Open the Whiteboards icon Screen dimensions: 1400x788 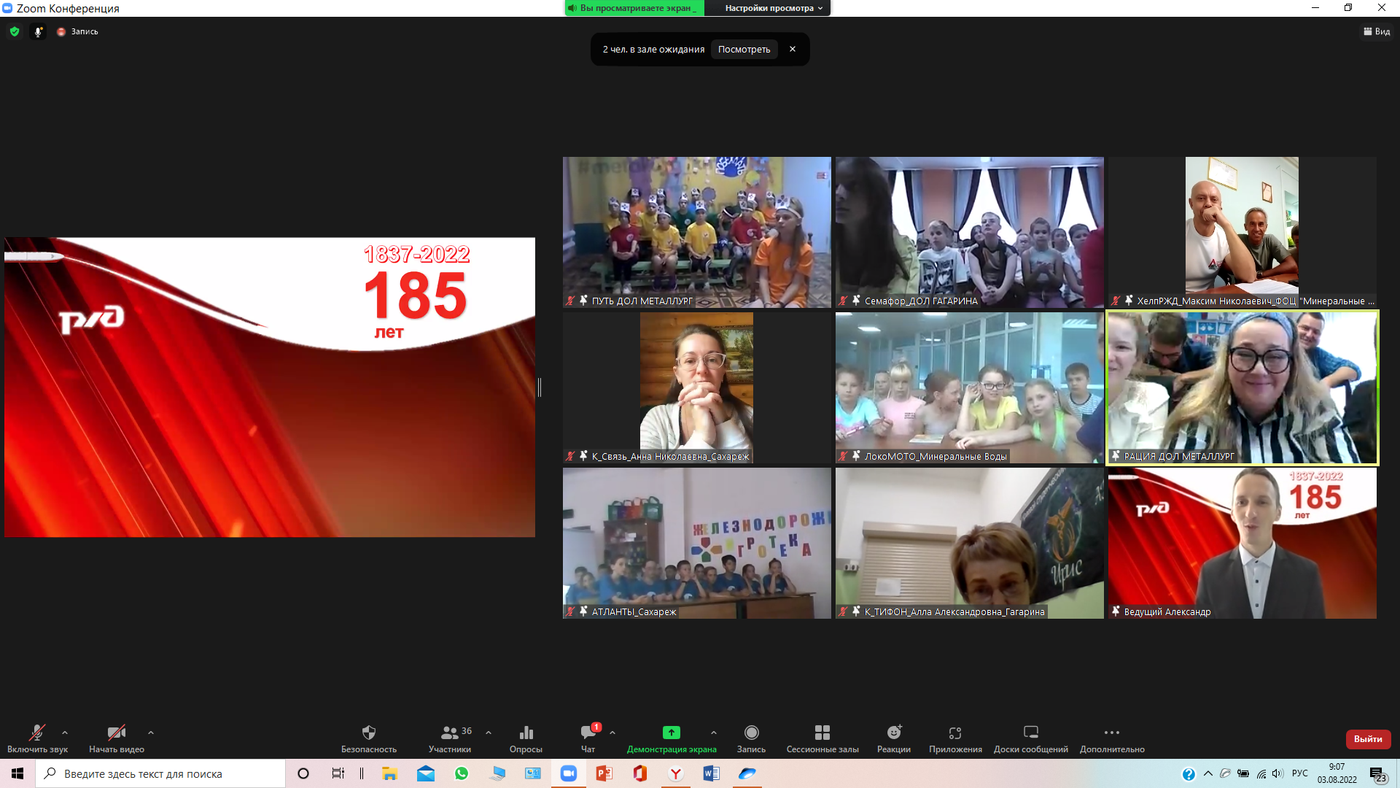click(x=1031, y=733)
